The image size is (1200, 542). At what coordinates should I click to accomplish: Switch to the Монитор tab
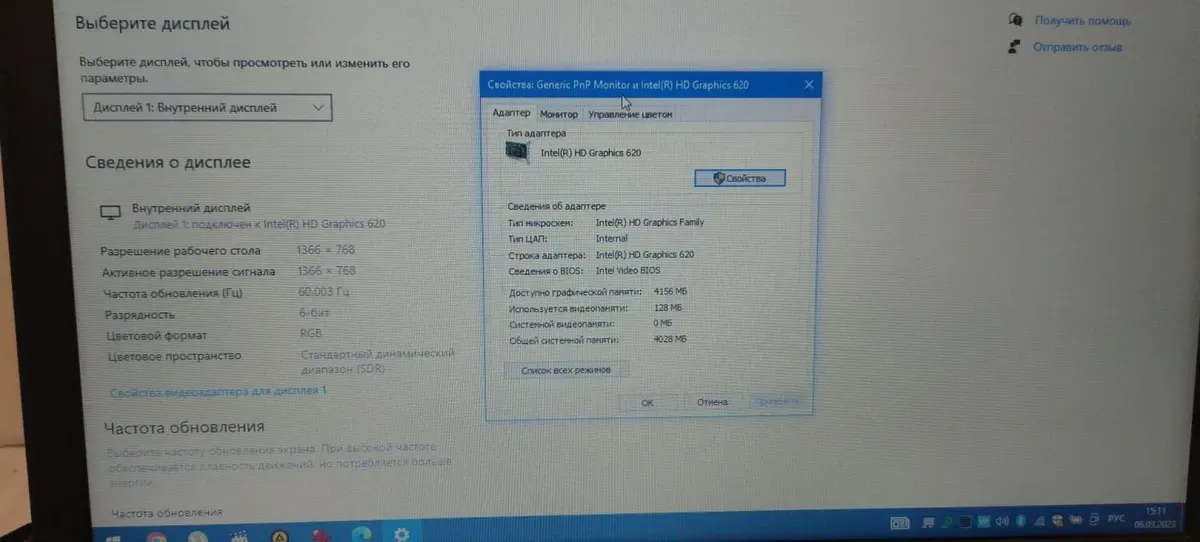pyautogui.click(x=558, y=114)
